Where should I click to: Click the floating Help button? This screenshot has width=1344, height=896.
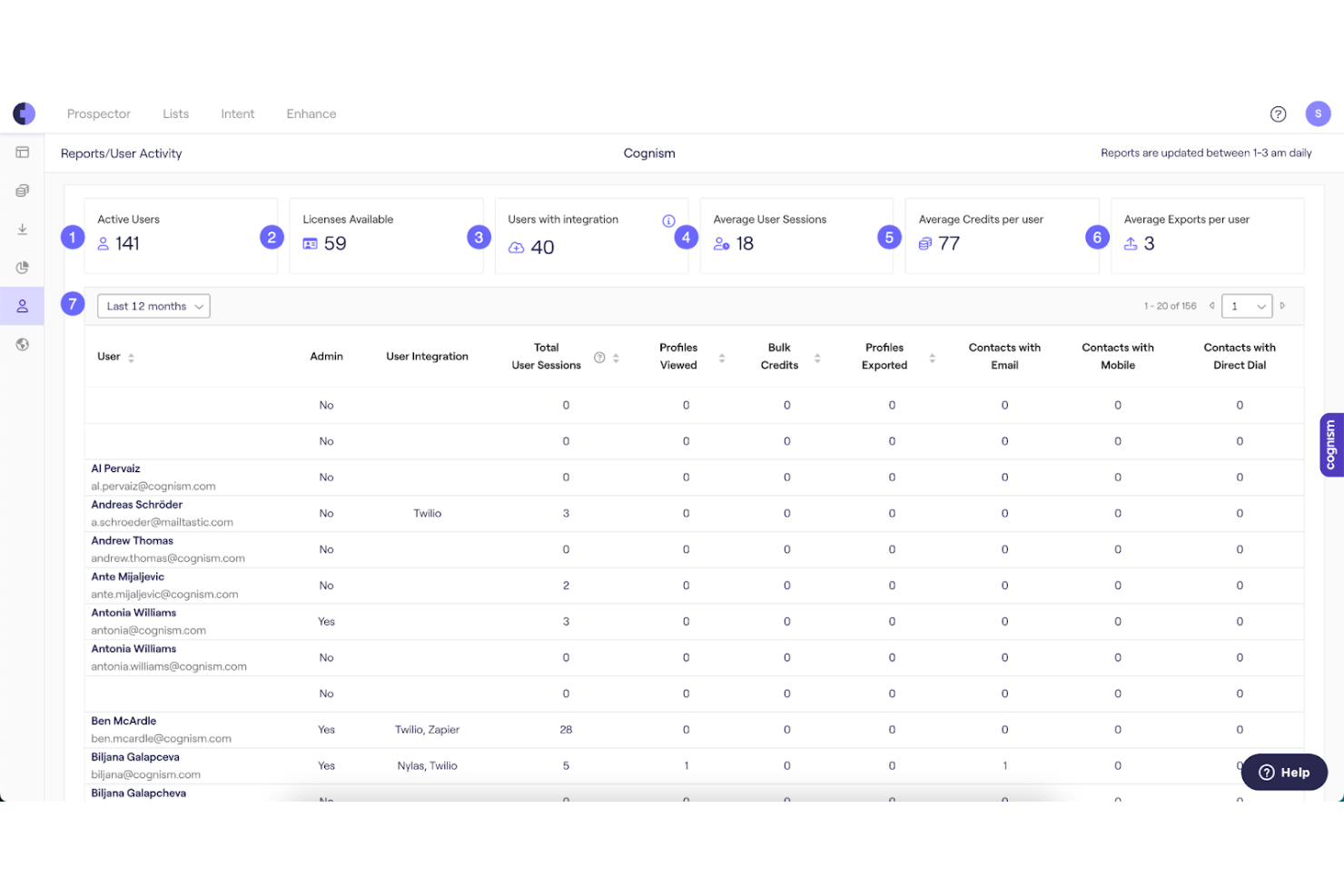(1284, 772)
